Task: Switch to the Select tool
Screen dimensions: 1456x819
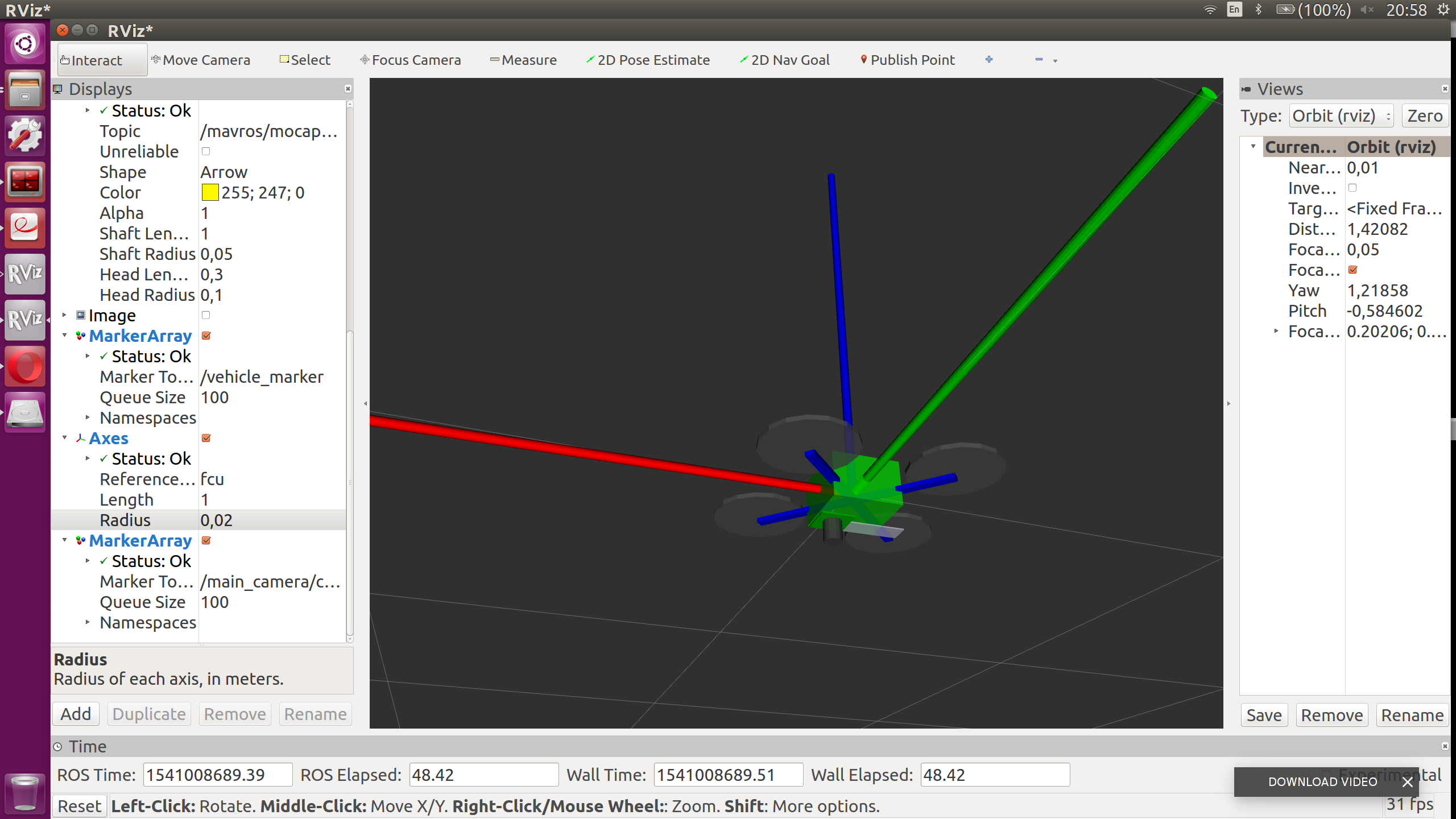Action: [305, 60]
